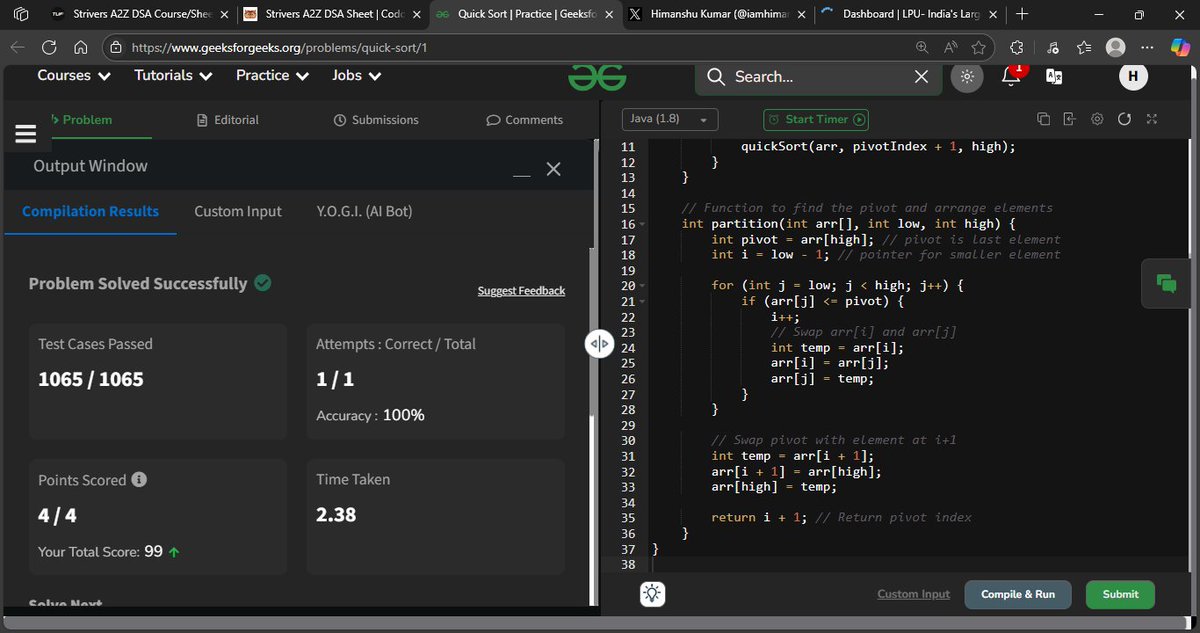The width and height of the screenshot is (1200, 633).
Task: Open the hamburger side menu
Action: click(x=26, y=133)
